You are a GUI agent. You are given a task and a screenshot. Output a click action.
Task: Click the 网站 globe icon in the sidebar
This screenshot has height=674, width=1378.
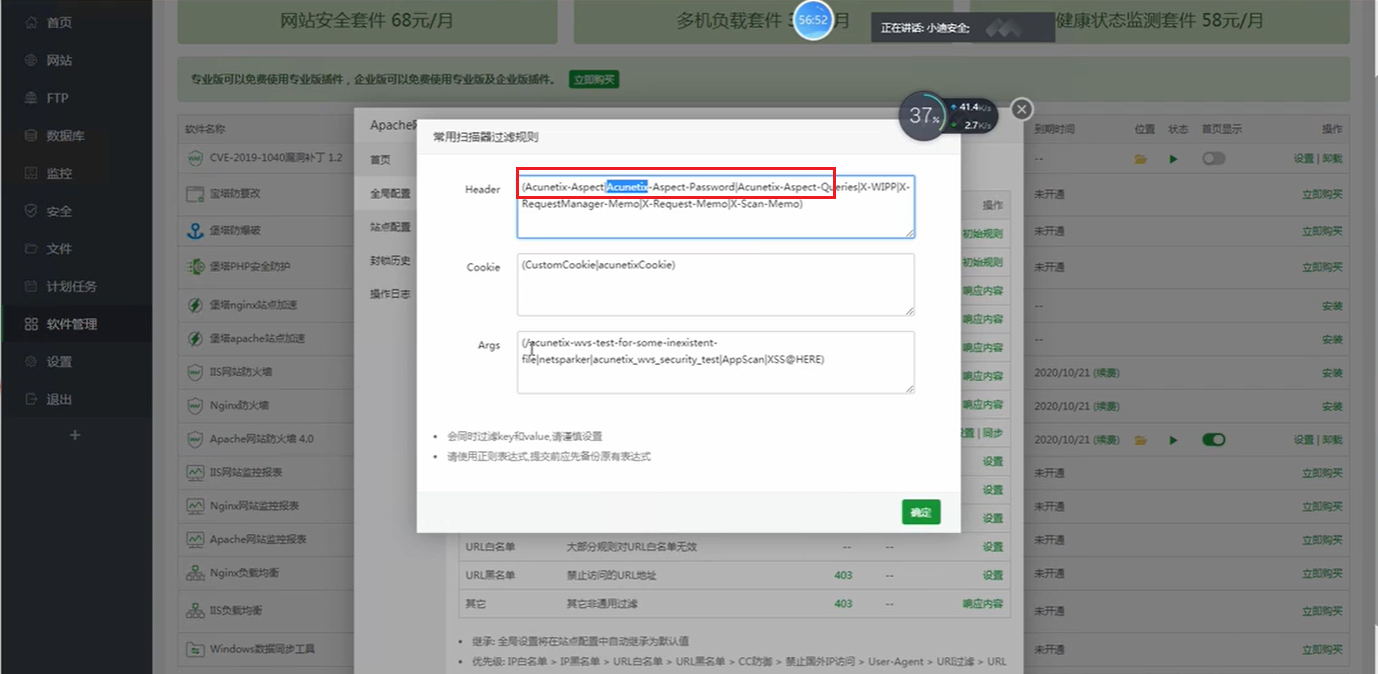pyautogui.click(x=31, y=60)
